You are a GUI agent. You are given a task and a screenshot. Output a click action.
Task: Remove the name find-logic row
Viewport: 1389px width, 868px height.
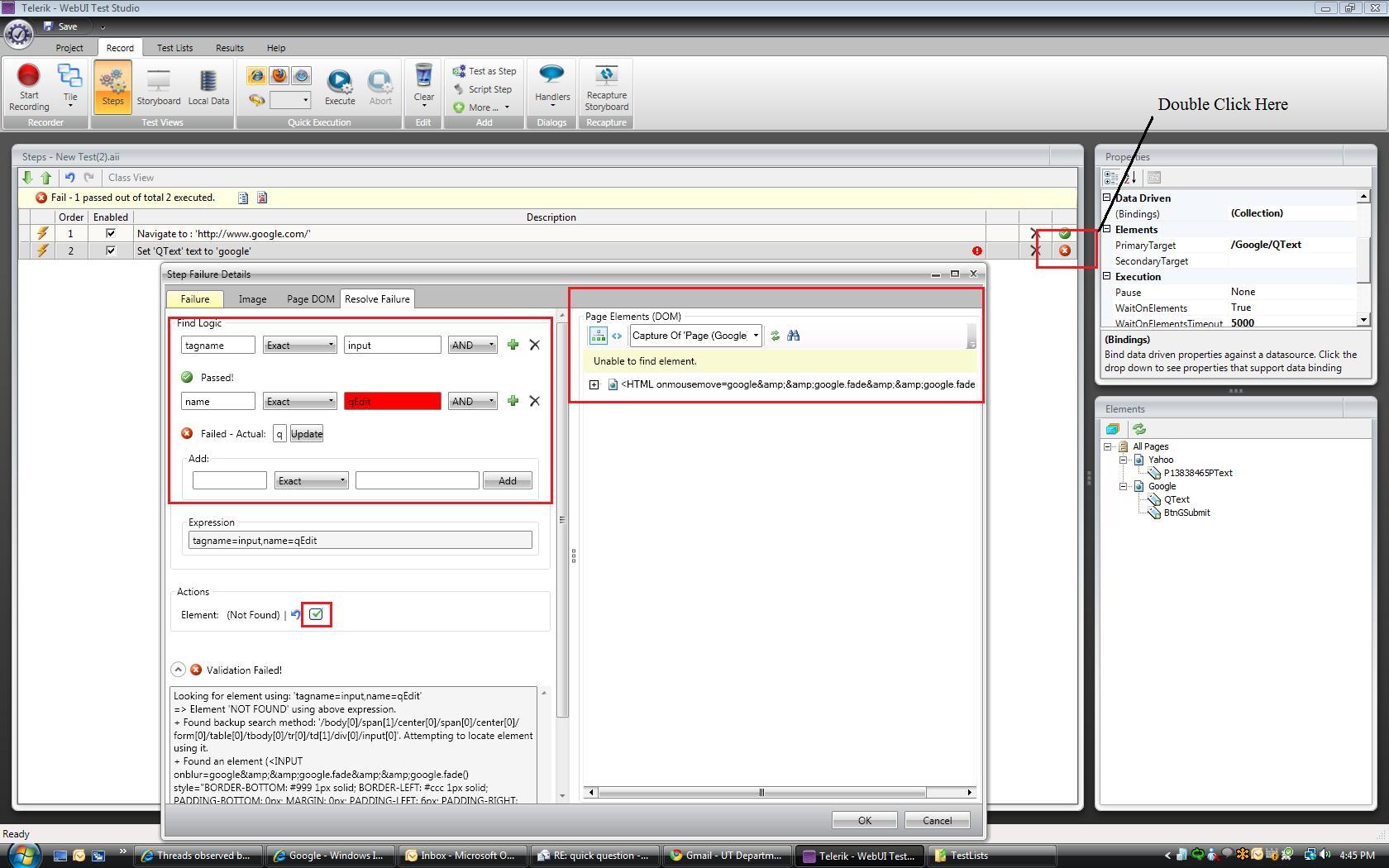[x=535, y=401]
